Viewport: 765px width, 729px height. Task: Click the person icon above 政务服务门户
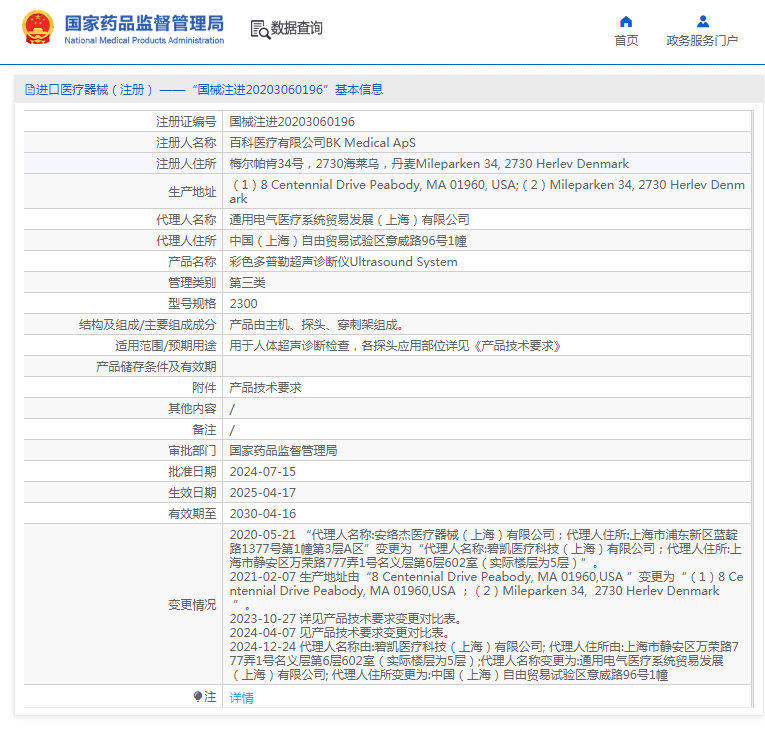coord(702,21)
